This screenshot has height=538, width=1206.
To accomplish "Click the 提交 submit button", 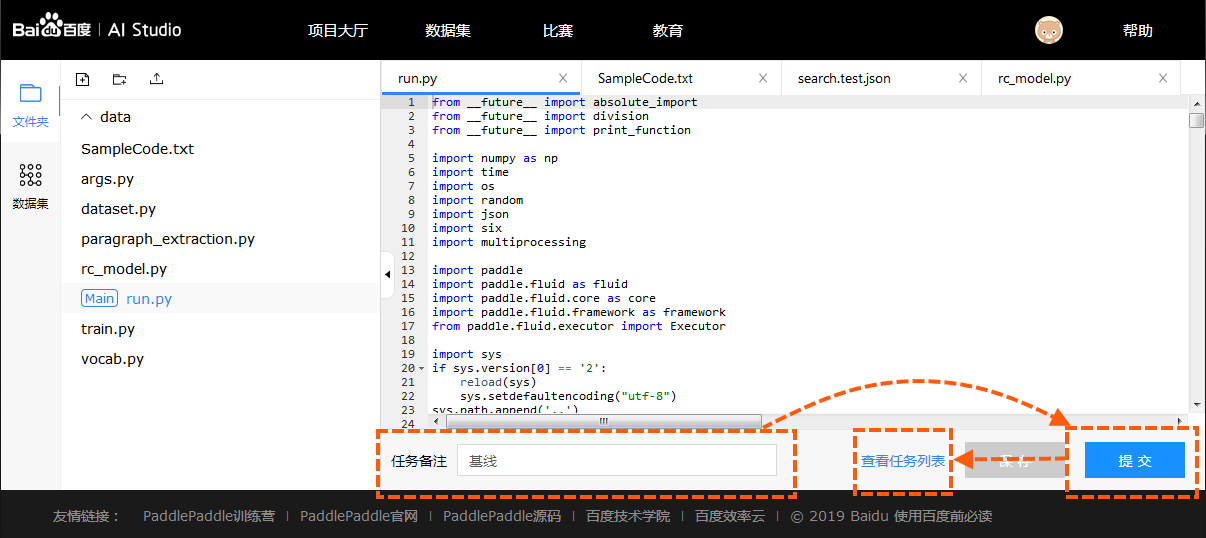I will (1135, 460).
